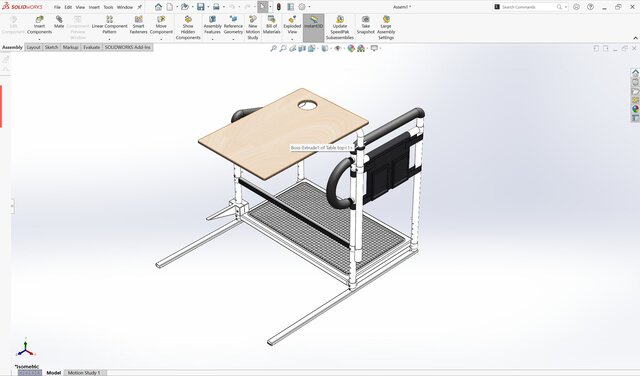This screenshot has height=376, width=640.
Task: Expand Assembly Features dropdown arrow
Action: pyautogui.click(x=212, y=39)
